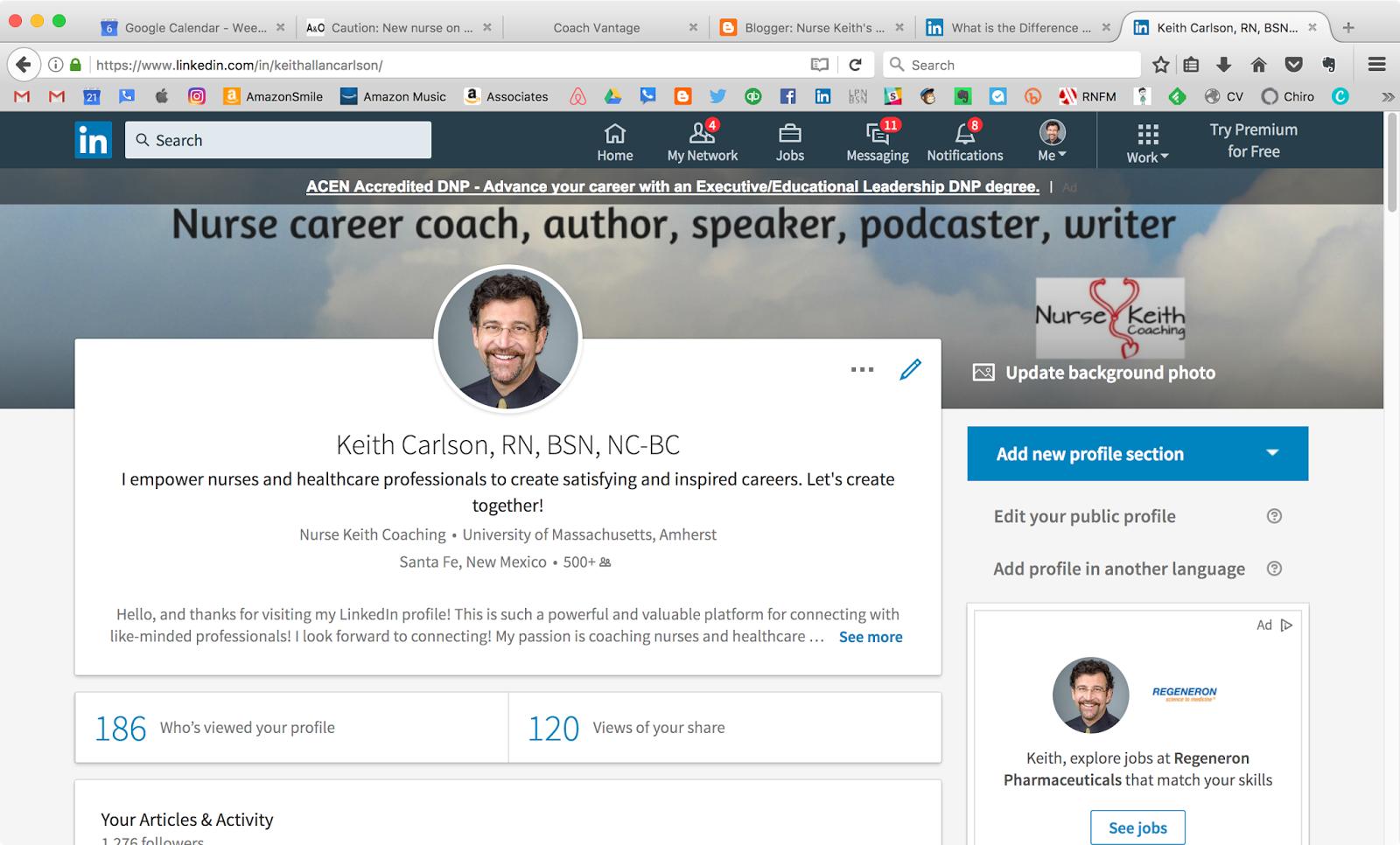Select the Jobs briefcase icon
The image size is (1400, 845).
789,138
